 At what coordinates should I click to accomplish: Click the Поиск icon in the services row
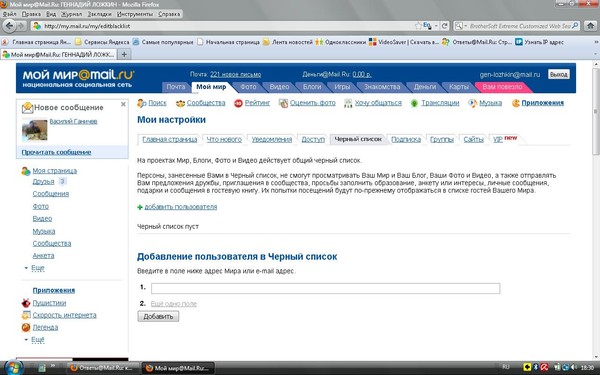(142, 103)
